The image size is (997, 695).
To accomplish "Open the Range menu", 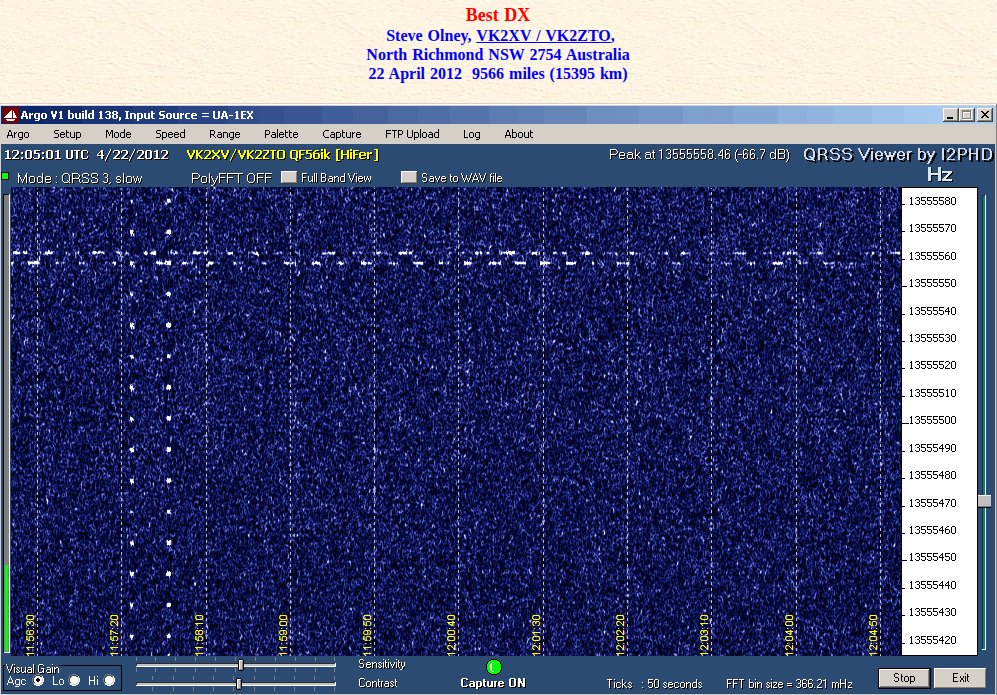I will pyautogui.click(x=224, y=134).
